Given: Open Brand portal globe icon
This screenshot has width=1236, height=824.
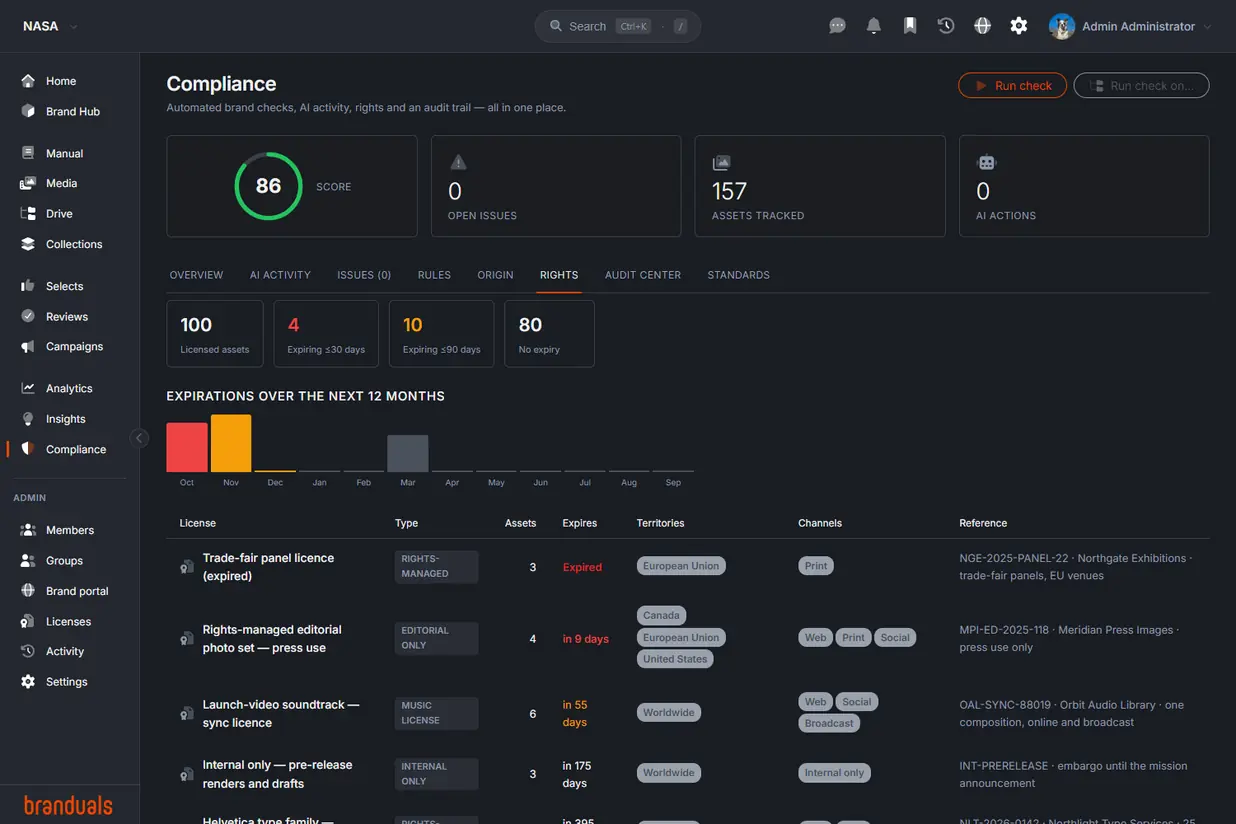Looking at the screenshot, I should coord(28,591).
